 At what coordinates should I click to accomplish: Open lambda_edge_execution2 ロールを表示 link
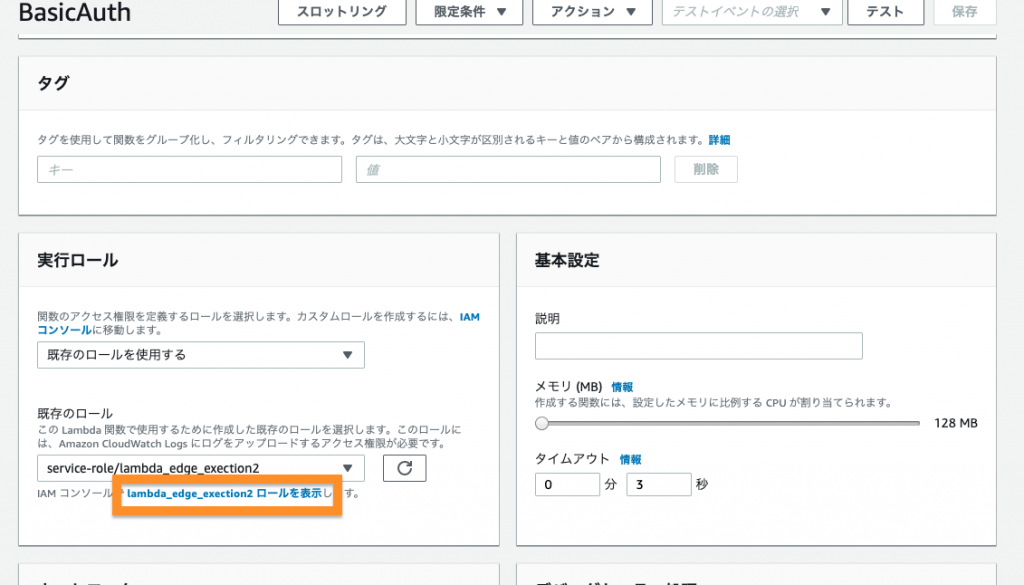[224, 494]
